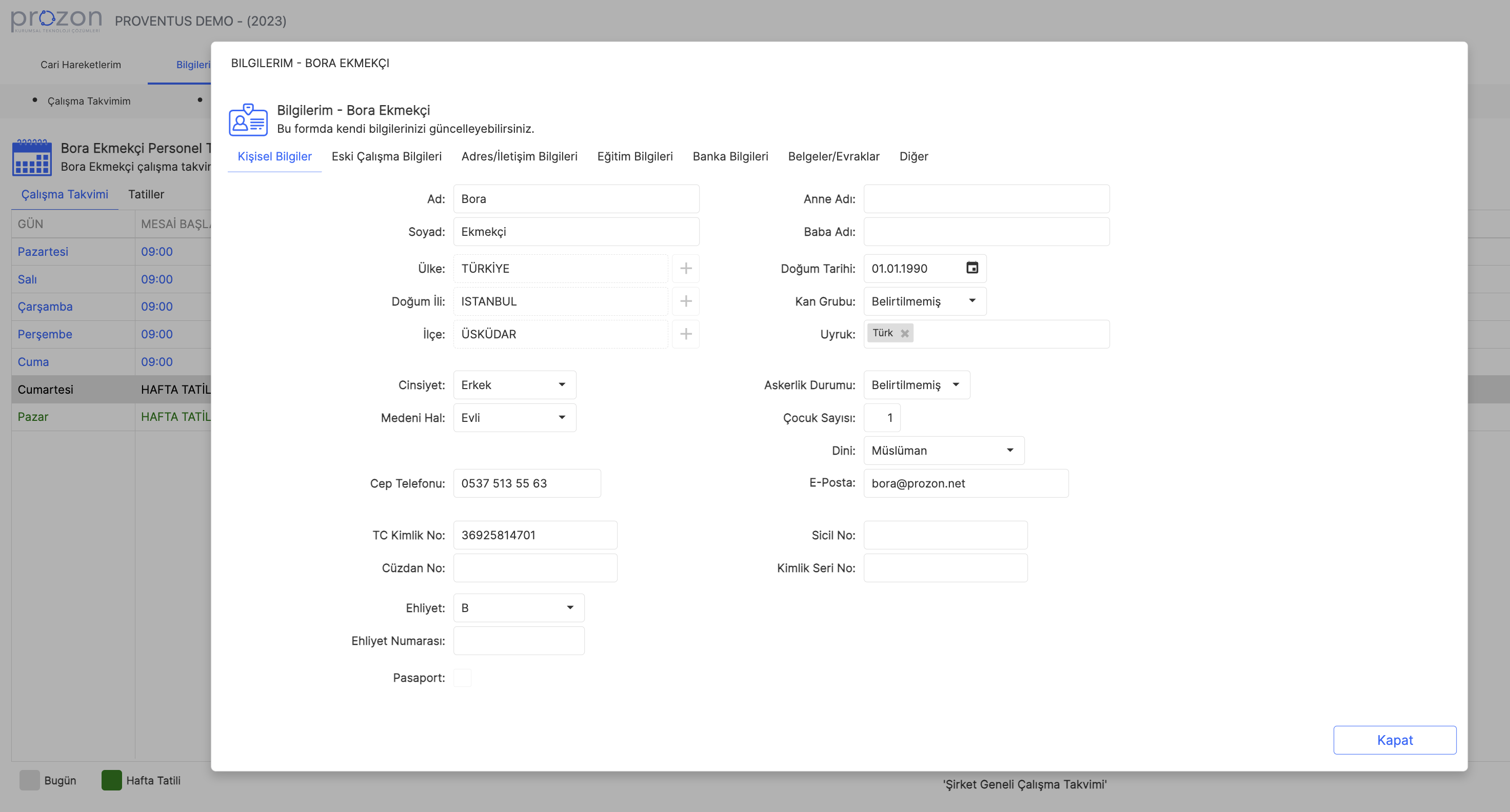1510x812 pixels.
Task: Click Çarşamba row in background table
Action: [111, 307]
